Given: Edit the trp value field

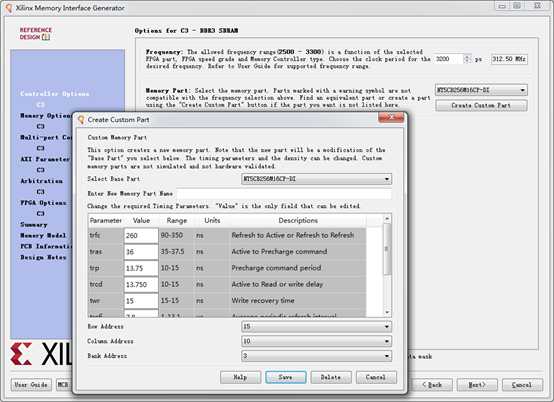Looking at the screenshot, I should 141,268.
